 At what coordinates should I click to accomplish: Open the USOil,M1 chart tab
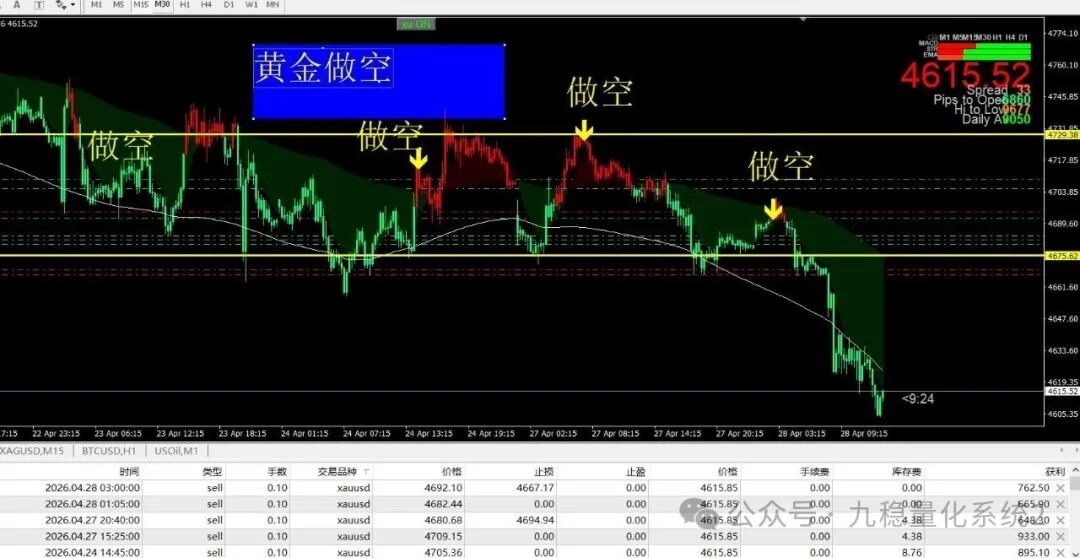[176, 451]
